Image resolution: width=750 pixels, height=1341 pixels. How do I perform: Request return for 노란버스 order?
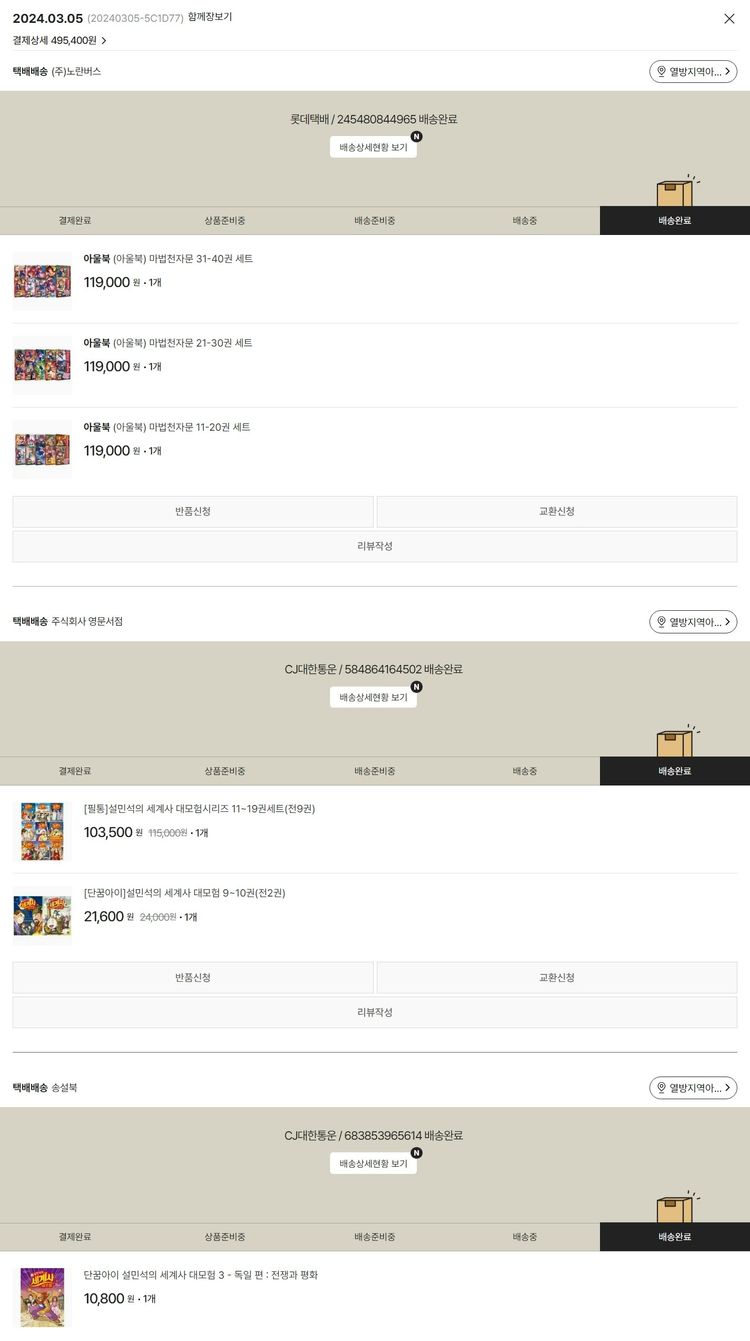click(193, 512)
